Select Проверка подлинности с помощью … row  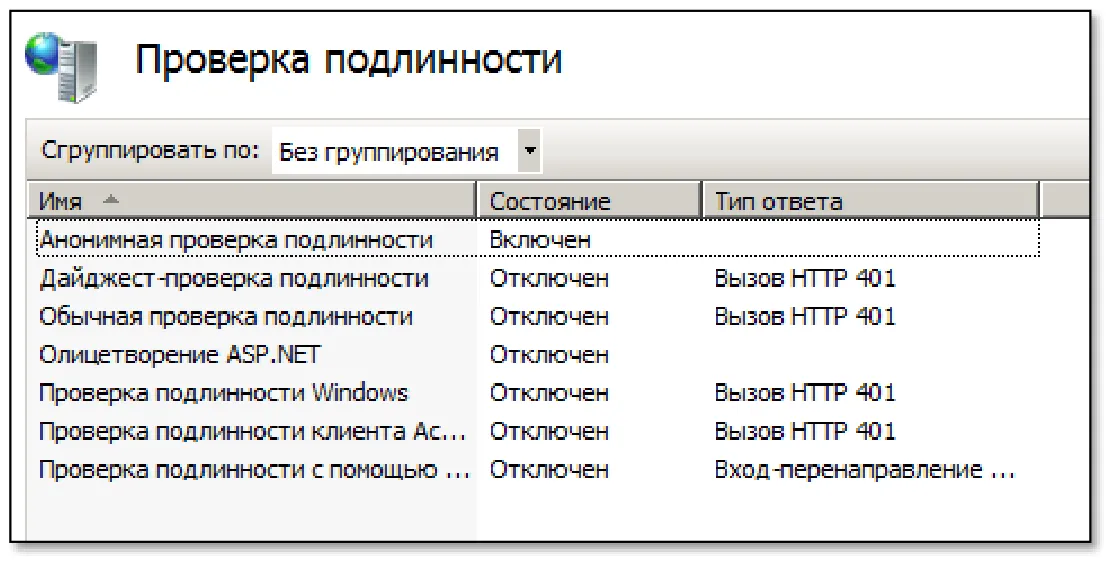coord(537,470)
